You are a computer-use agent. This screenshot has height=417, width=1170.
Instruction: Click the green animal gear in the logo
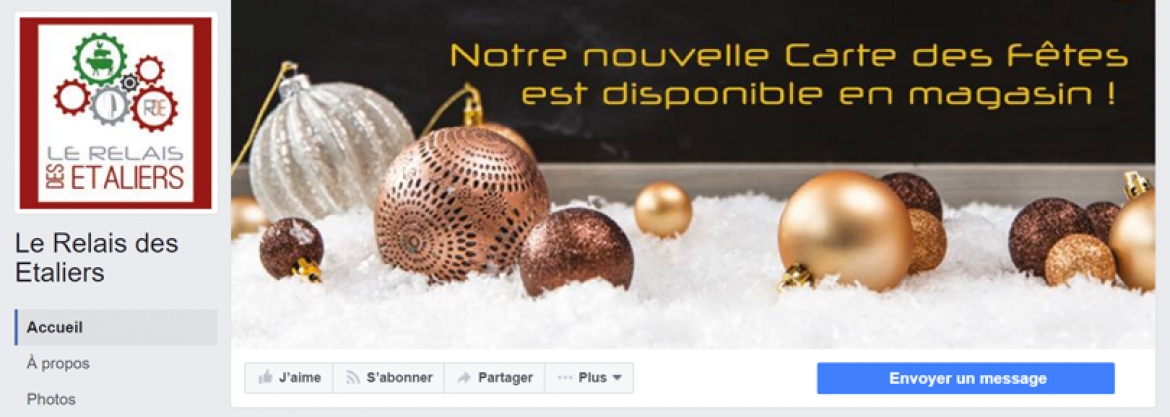100,60
